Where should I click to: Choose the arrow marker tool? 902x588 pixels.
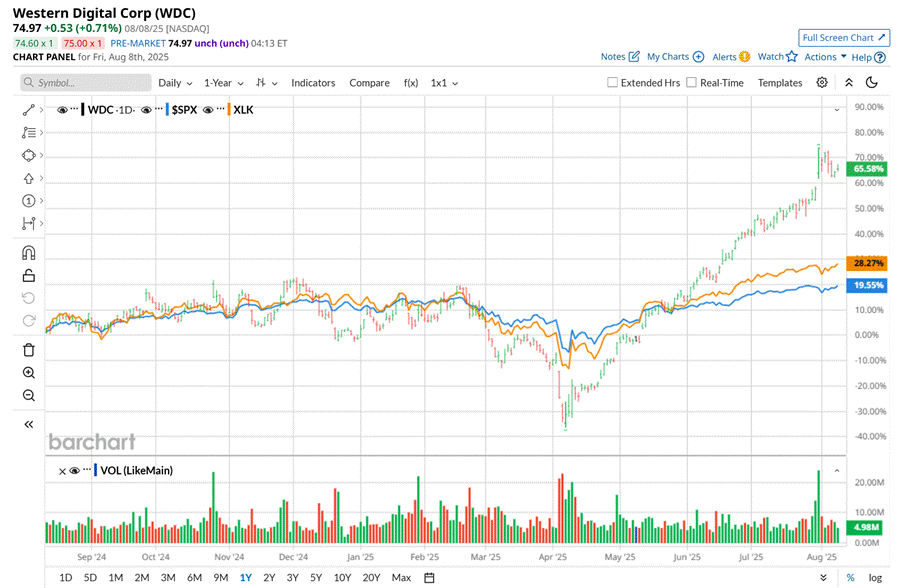(29, 178)
